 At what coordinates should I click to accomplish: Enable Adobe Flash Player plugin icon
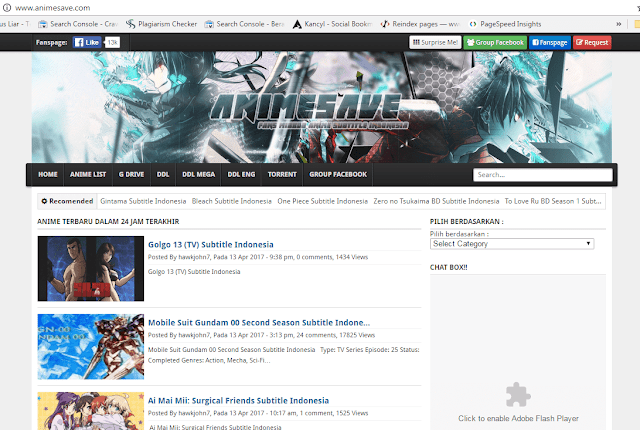point(518,395)
